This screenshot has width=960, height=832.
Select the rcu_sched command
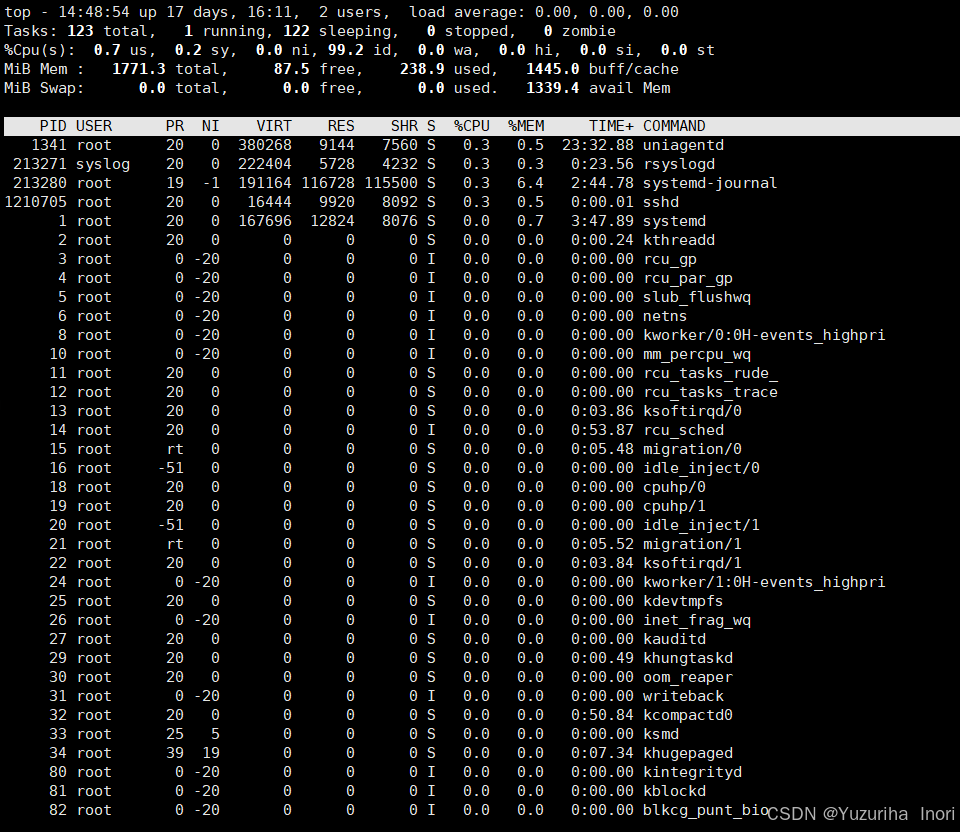click(683, 430)
